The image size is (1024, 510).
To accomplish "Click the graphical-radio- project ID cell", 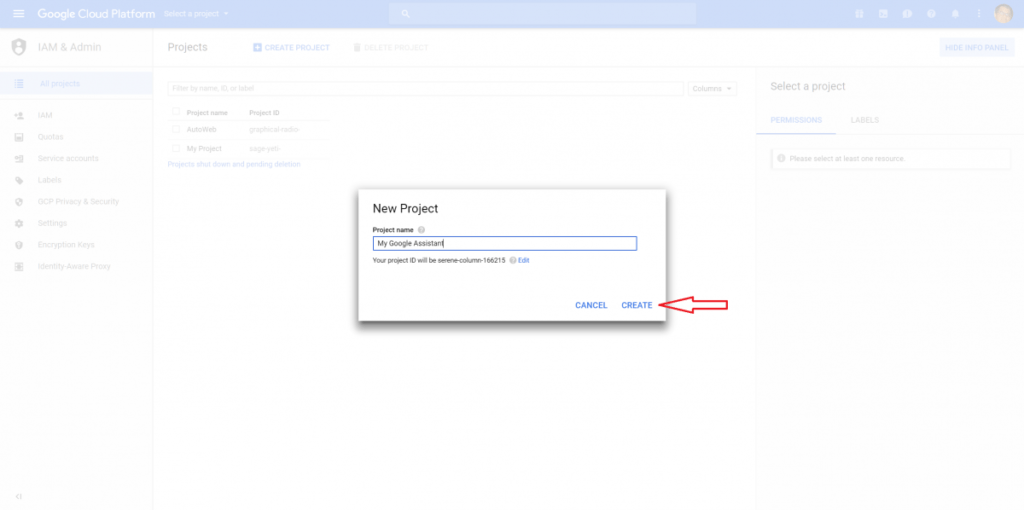I will coord(274,129).
